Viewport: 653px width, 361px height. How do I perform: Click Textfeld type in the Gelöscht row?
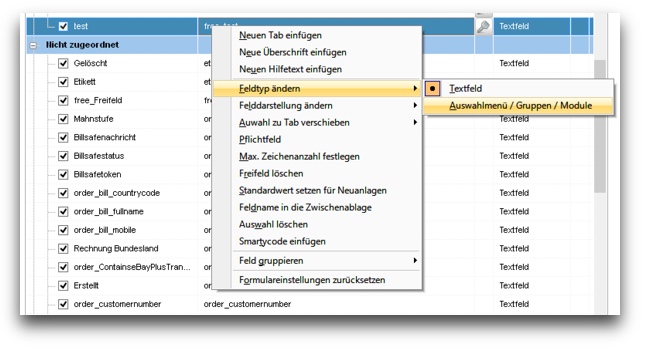point(514,63)
